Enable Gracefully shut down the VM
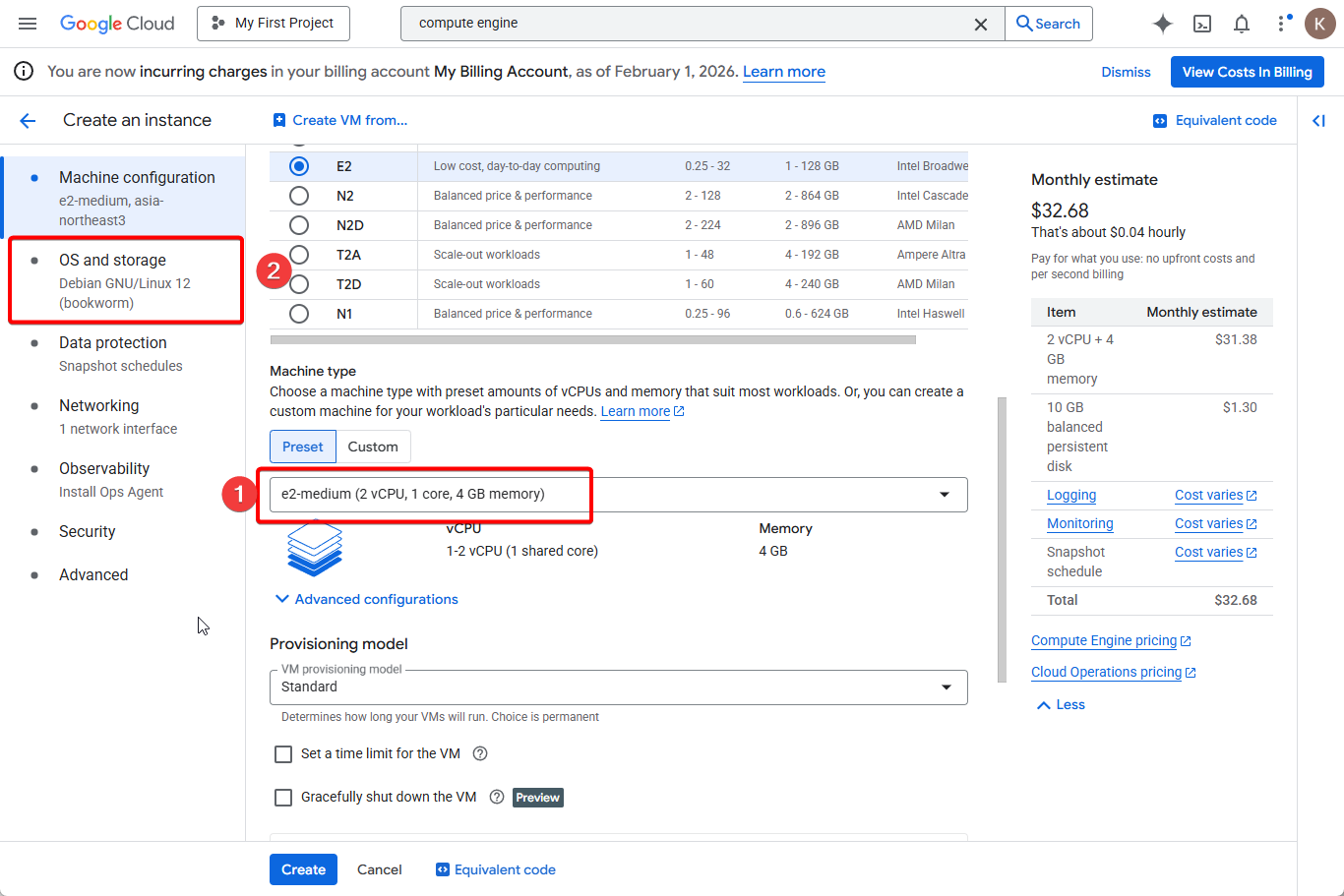Screen dimensions: 1344x896 pyautogui.click(x=283, y=798)
